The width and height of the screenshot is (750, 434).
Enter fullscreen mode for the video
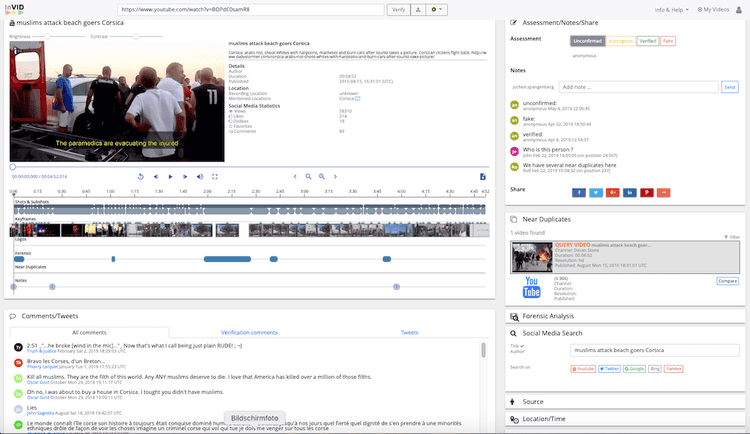click(214, 177)
